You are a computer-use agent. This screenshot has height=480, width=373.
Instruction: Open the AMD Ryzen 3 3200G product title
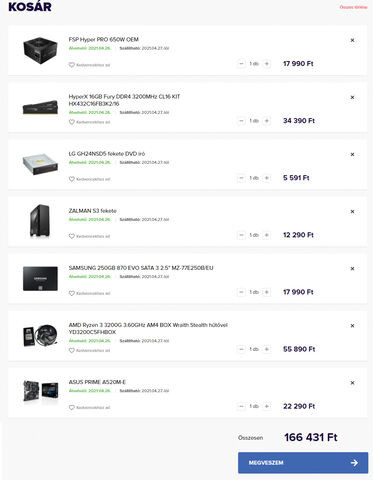coord(148,328)
